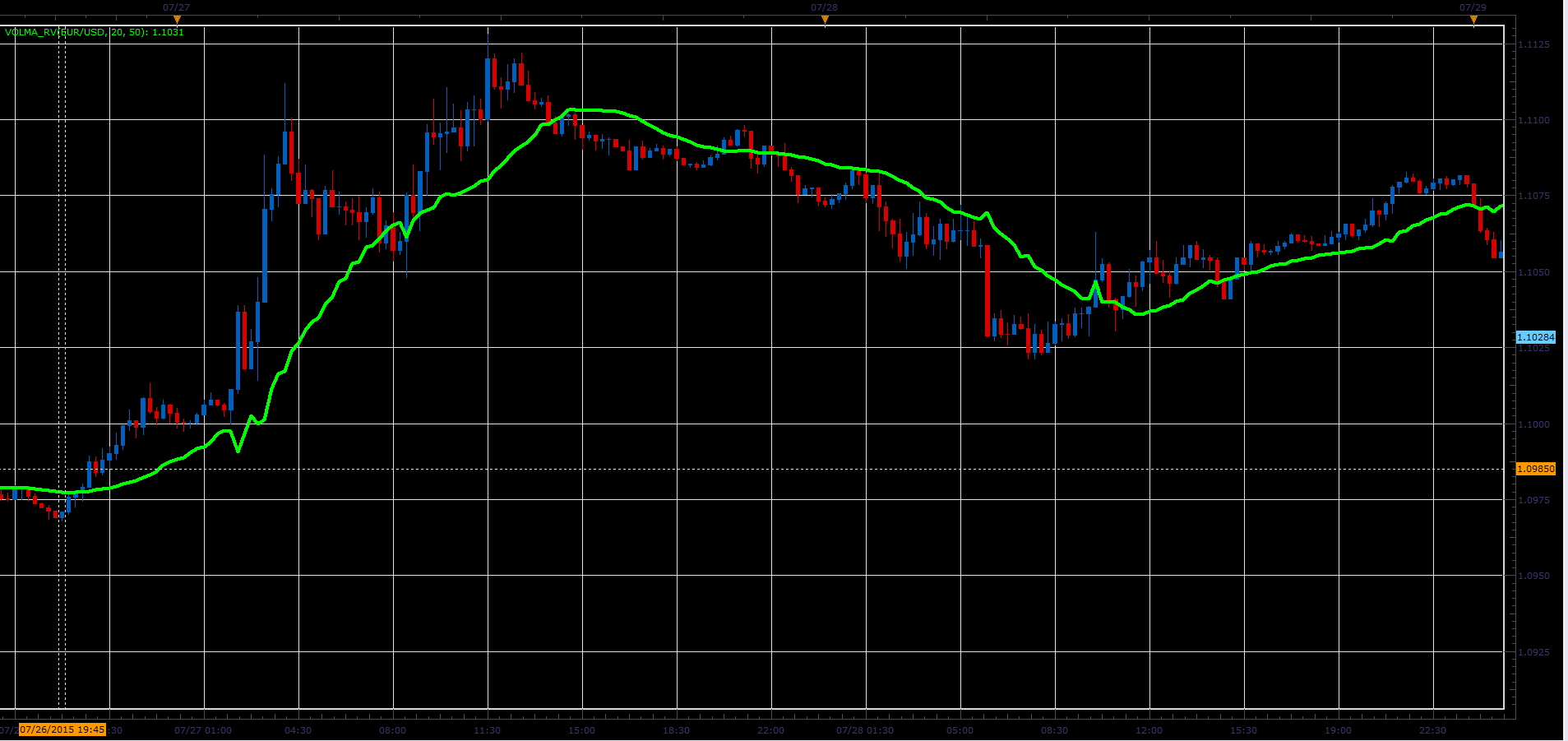The width and height of the screenshot is (1568, 741).
Task: Click the 19:00 time axis label
Action: (x=1338, y=730)
